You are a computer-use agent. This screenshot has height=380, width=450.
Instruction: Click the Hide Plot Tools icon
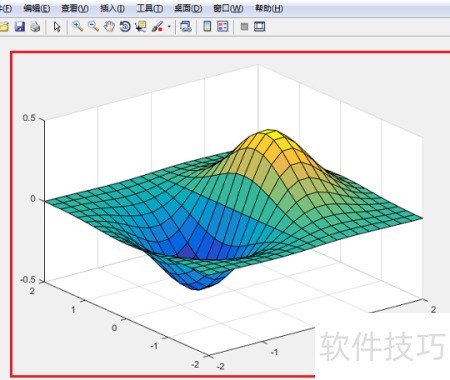tap(244, 27)
